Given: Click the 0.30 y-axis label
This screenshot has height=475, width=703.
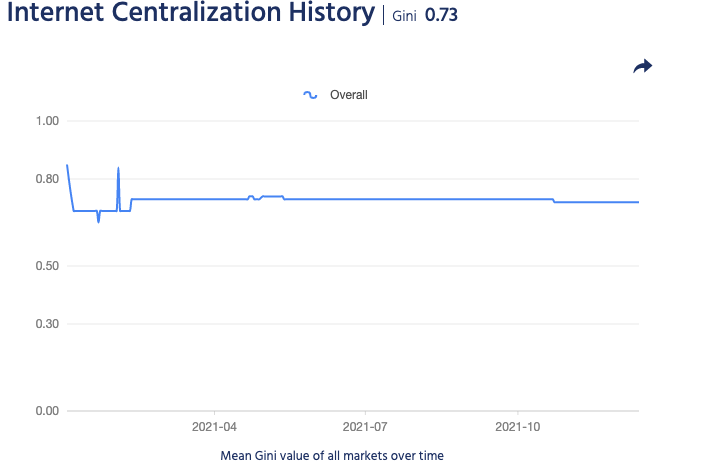Looking at the screenshot, I should pos(48,324).
